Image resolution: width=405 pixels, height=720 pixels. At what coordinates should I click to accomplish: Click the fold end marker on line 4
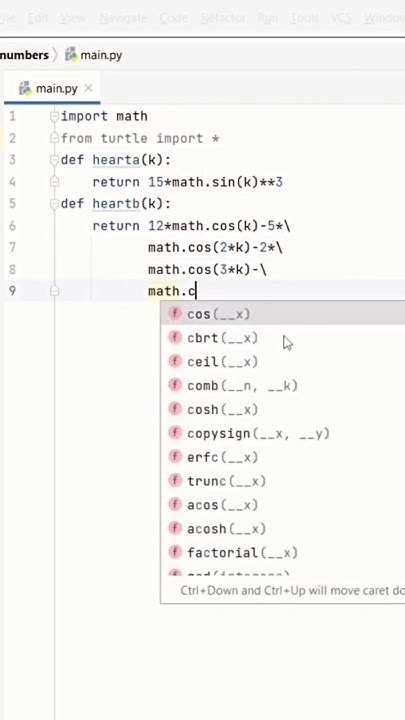click(54, 182)
